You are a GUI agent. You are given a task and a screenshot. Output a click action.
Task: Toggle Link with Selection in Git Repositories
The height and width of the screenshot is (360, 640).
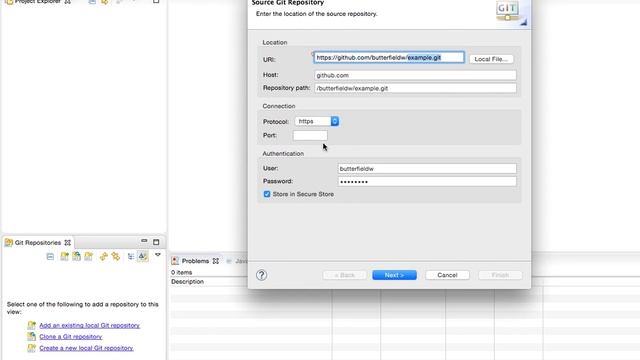click(116, 256)
